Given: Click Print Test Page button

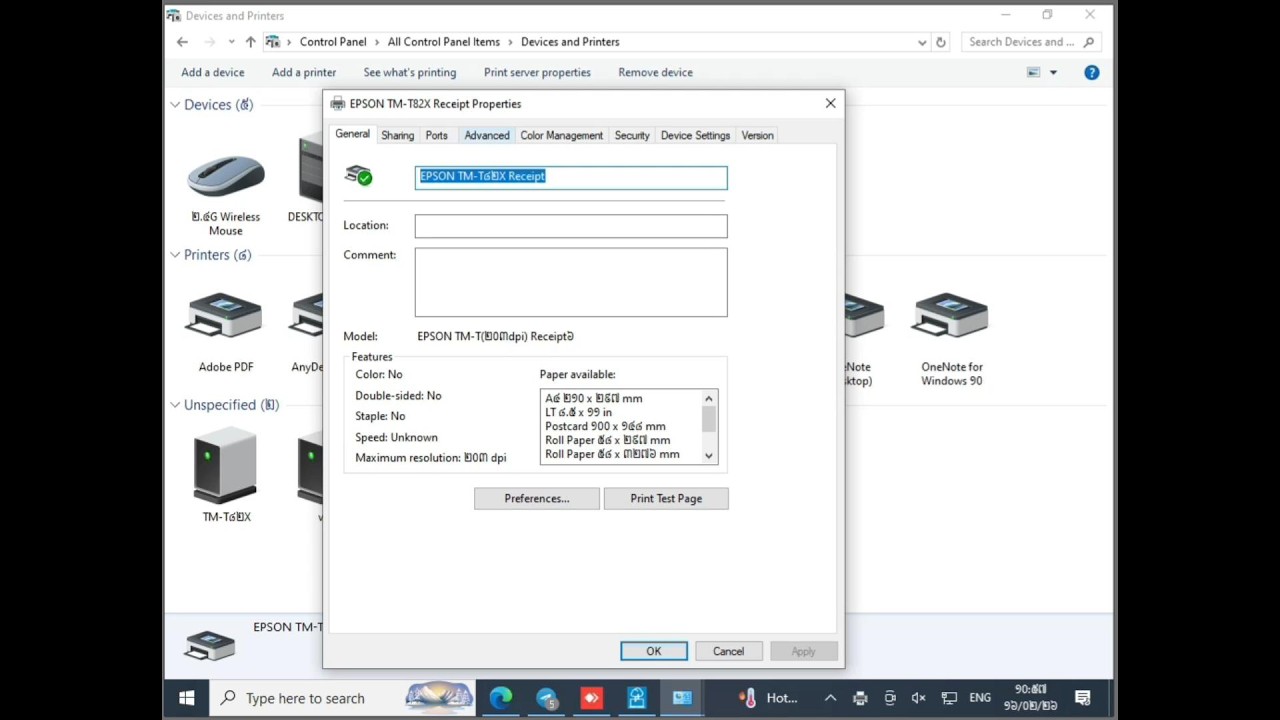Looking at the screenshot, I should (x=666, y=498).
